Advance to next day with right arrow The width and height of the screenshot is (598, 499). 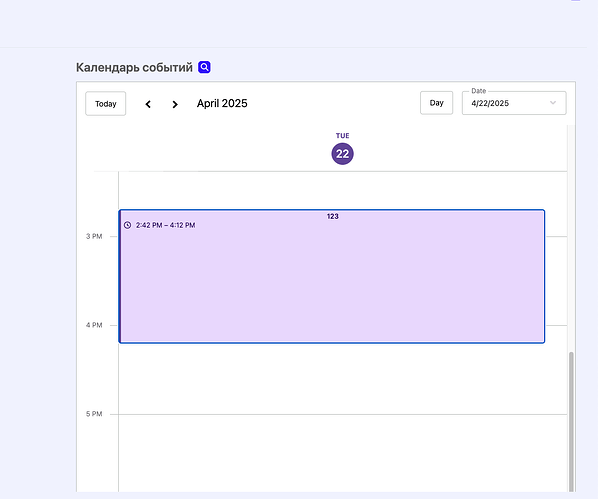(175, 104)
